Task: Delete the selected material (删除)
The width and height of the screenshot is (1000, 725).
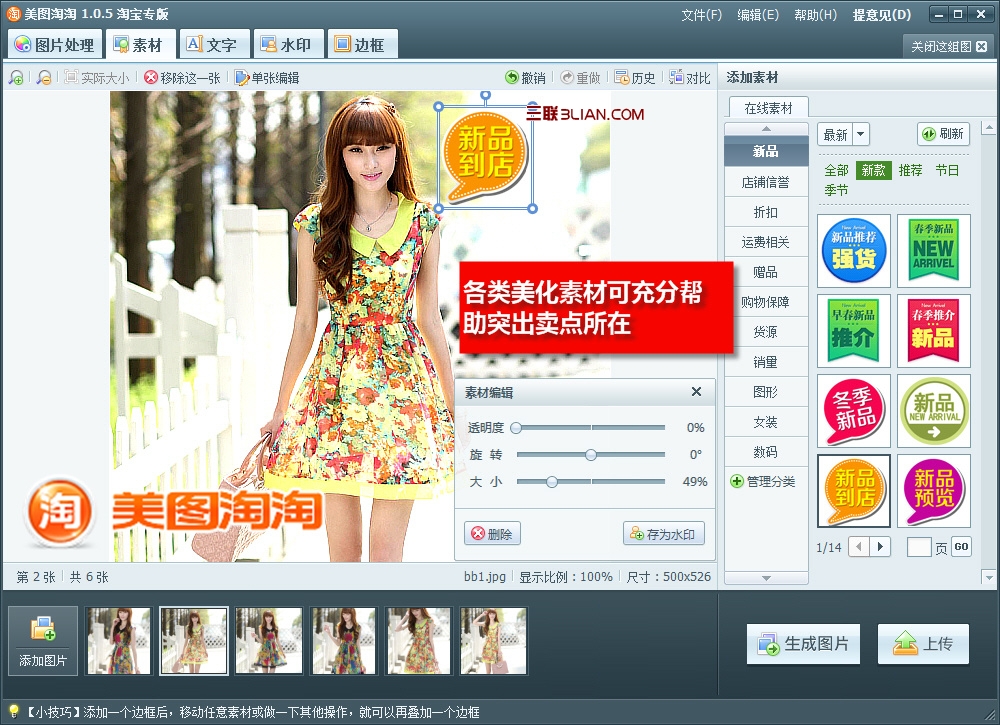Action: [x=492, y=534]
